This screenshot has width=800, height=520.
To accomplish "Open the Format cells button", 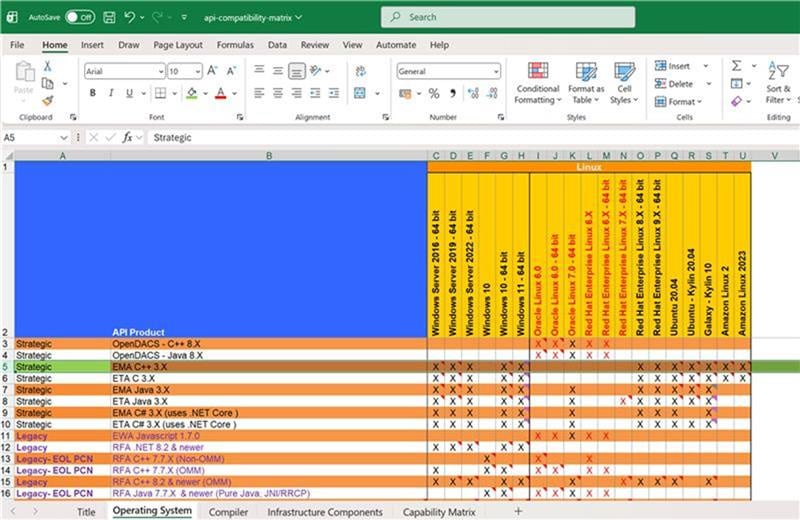I will 678,102.
